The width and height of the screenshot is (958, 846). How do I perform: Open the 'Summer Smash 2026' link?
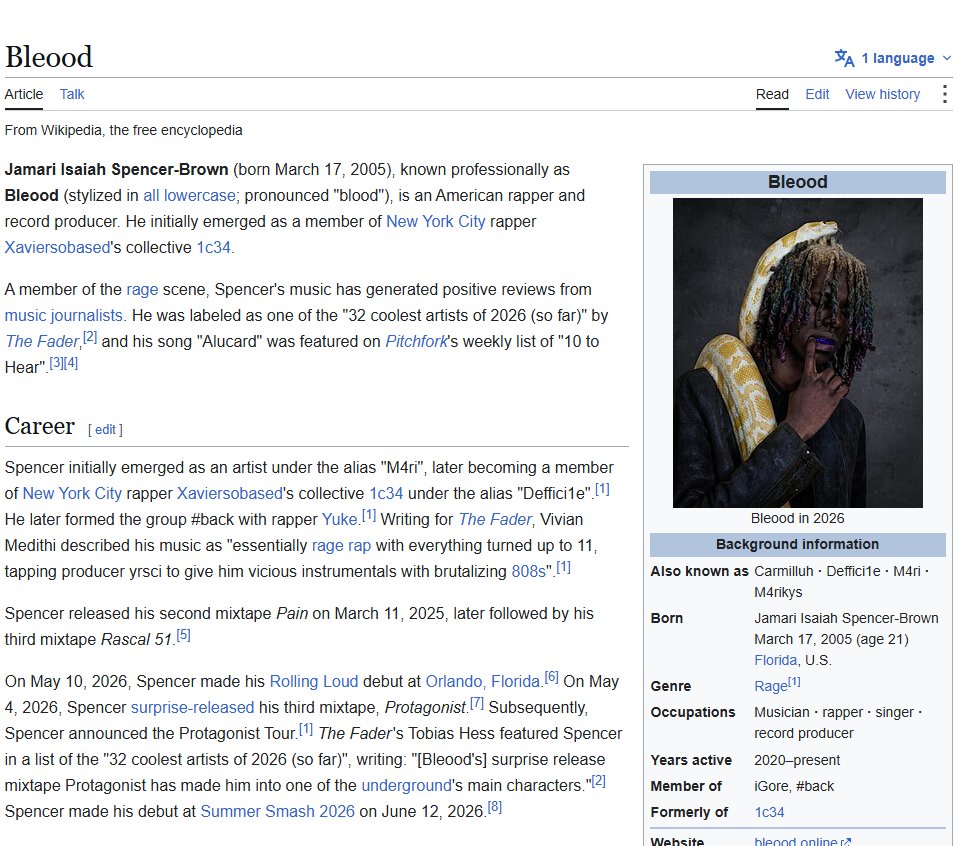(277, 811)
